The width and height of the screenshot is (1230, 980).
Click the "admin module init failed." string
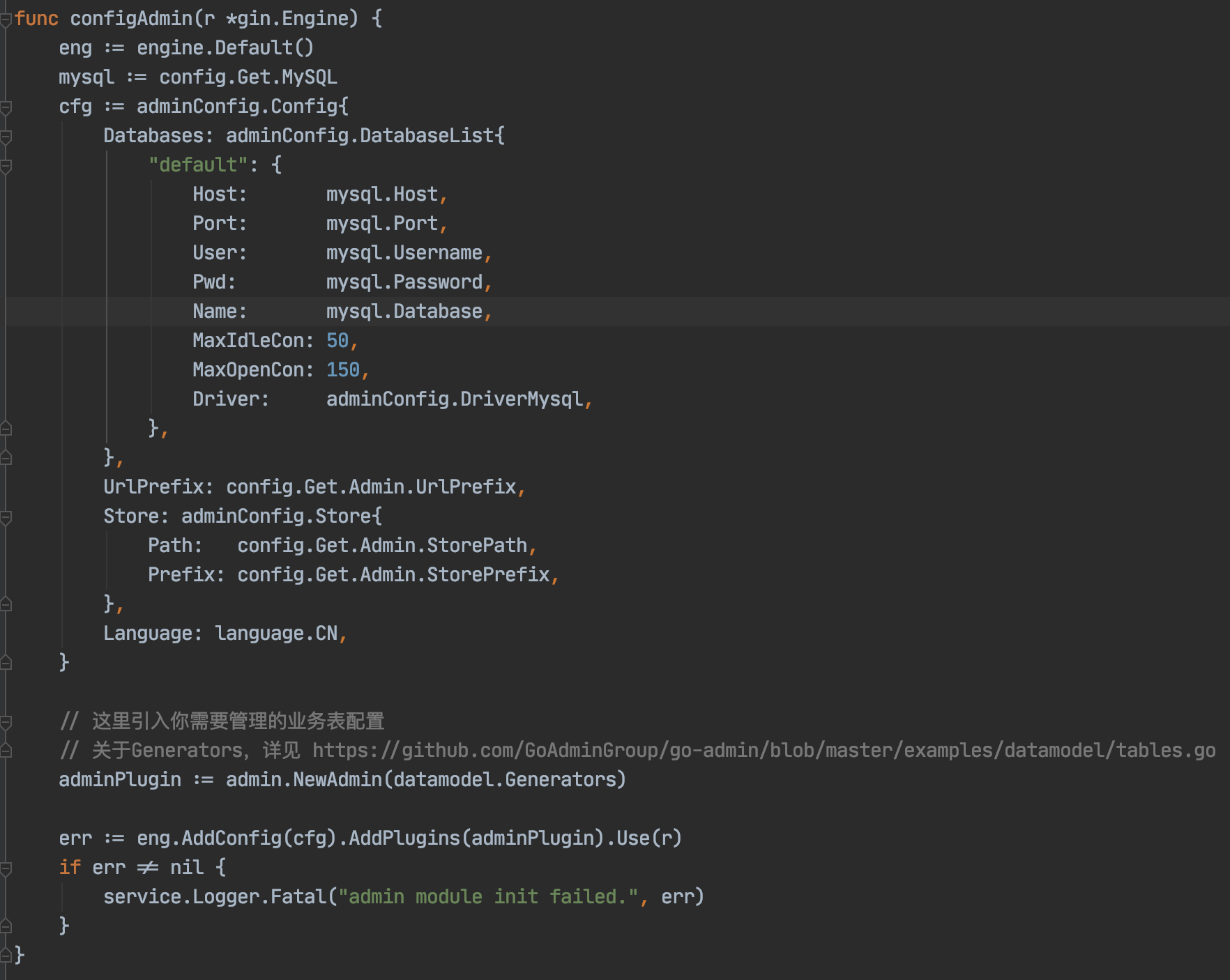[x=488, y=896]
